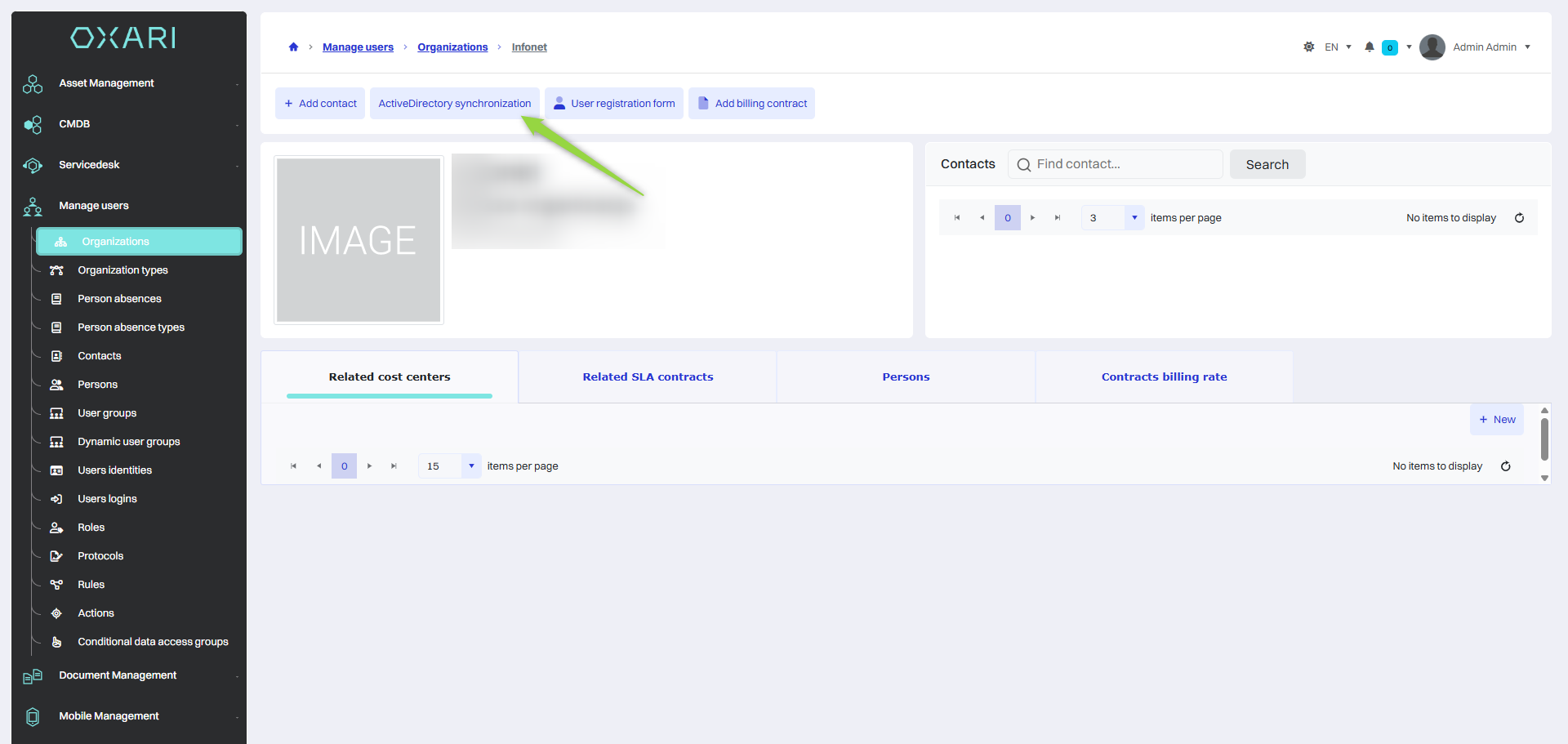Open the EN language dropdown
The width and height of the screenshot is (1568, 744).
tap(1338, 47)
